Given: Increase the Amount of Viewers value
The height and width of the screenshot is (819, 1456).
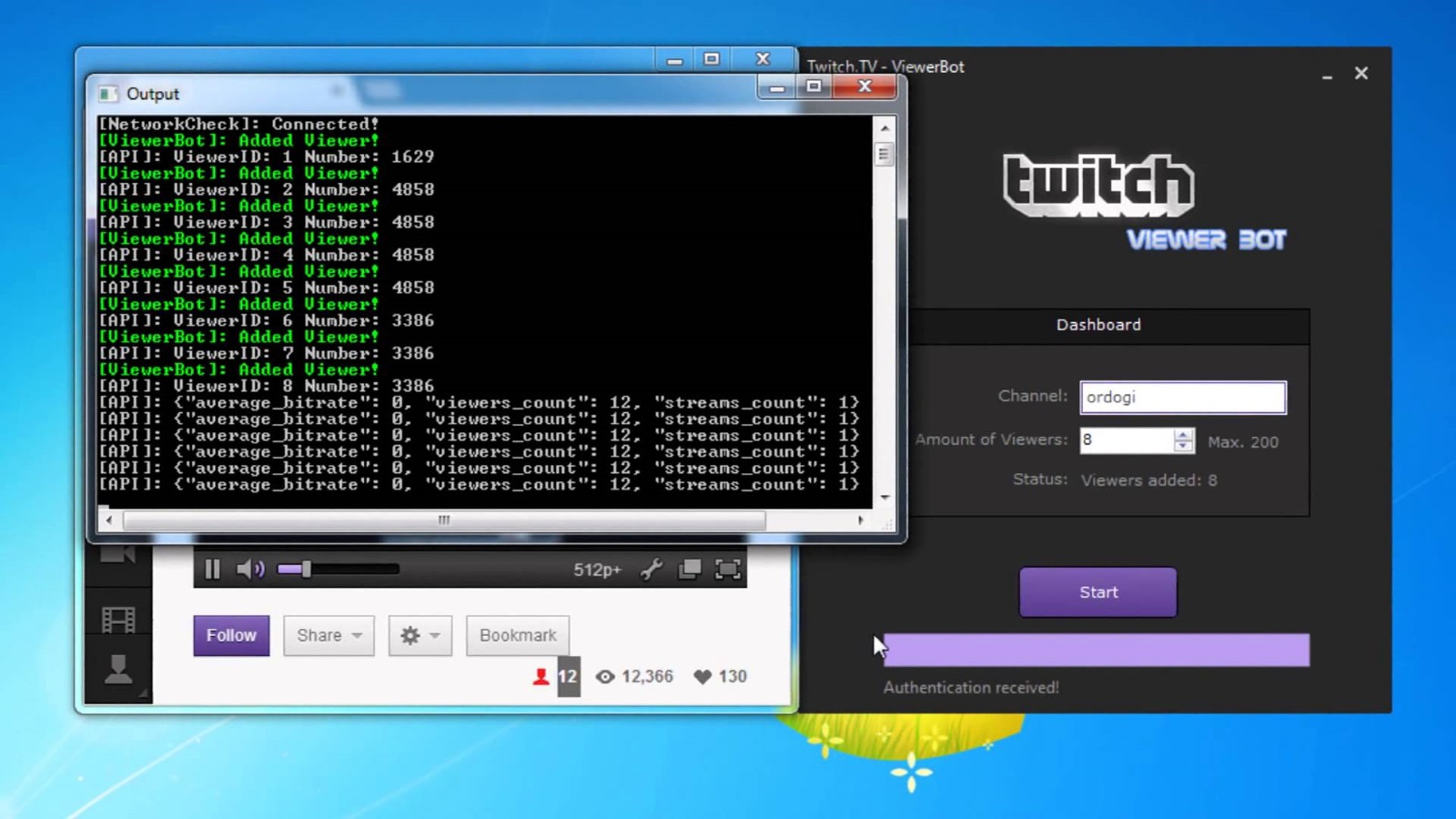Looking at the screenshot, I should [x=1183, y=435].
